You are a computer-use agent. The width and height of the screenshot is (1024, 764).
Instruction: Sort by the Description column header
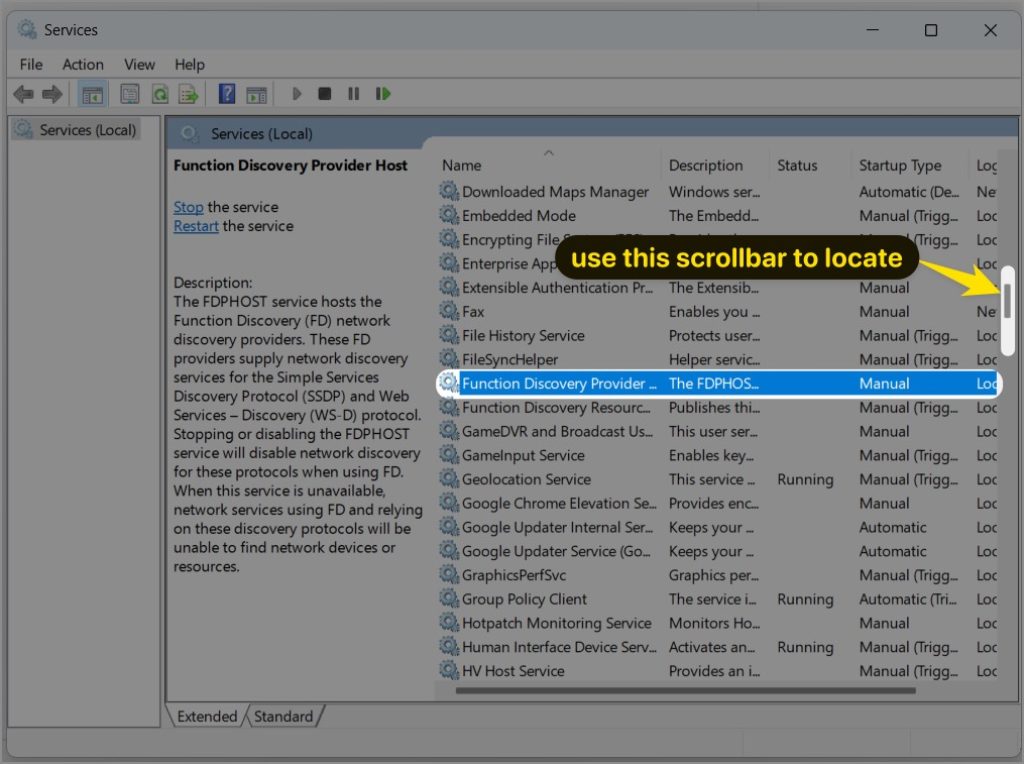pyautogui.click(x=715, y=165)
